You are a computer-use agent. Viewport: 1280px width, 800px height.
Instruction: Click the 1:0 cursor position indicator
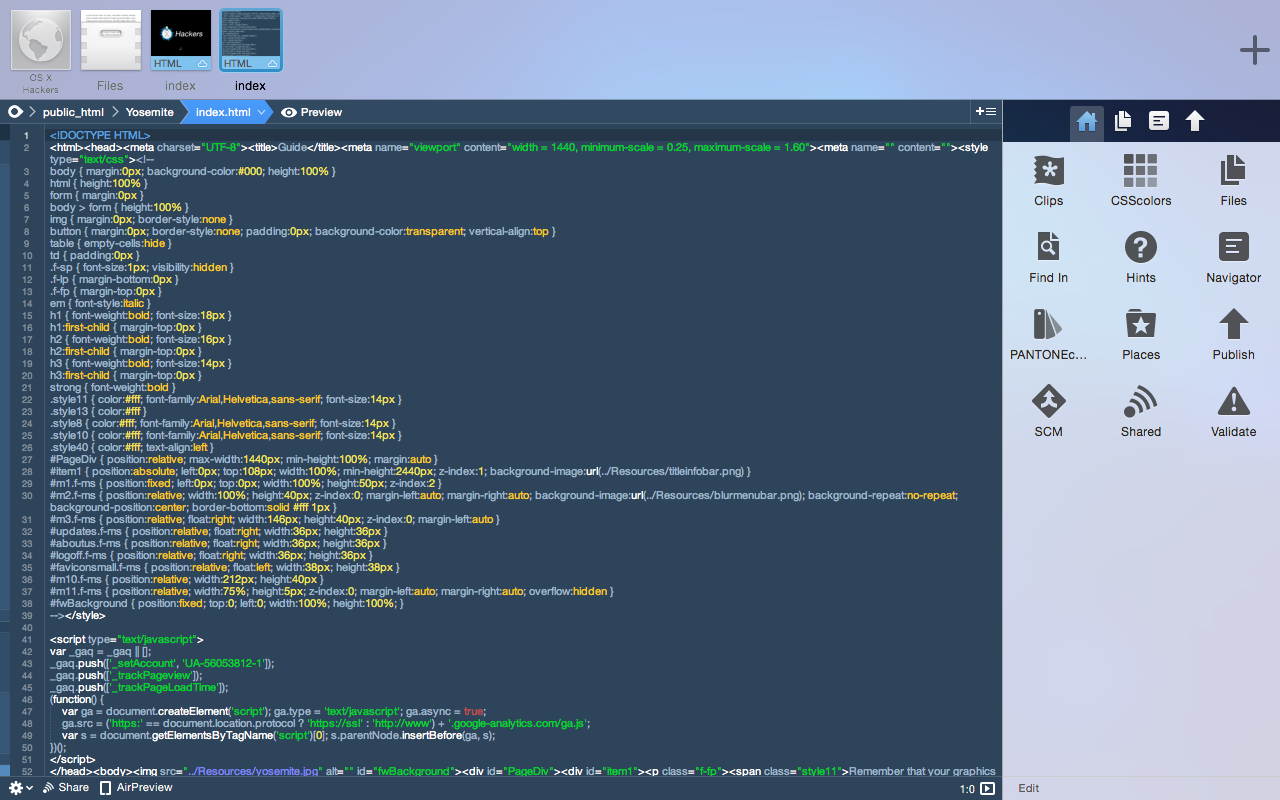[x=967, y=789]
